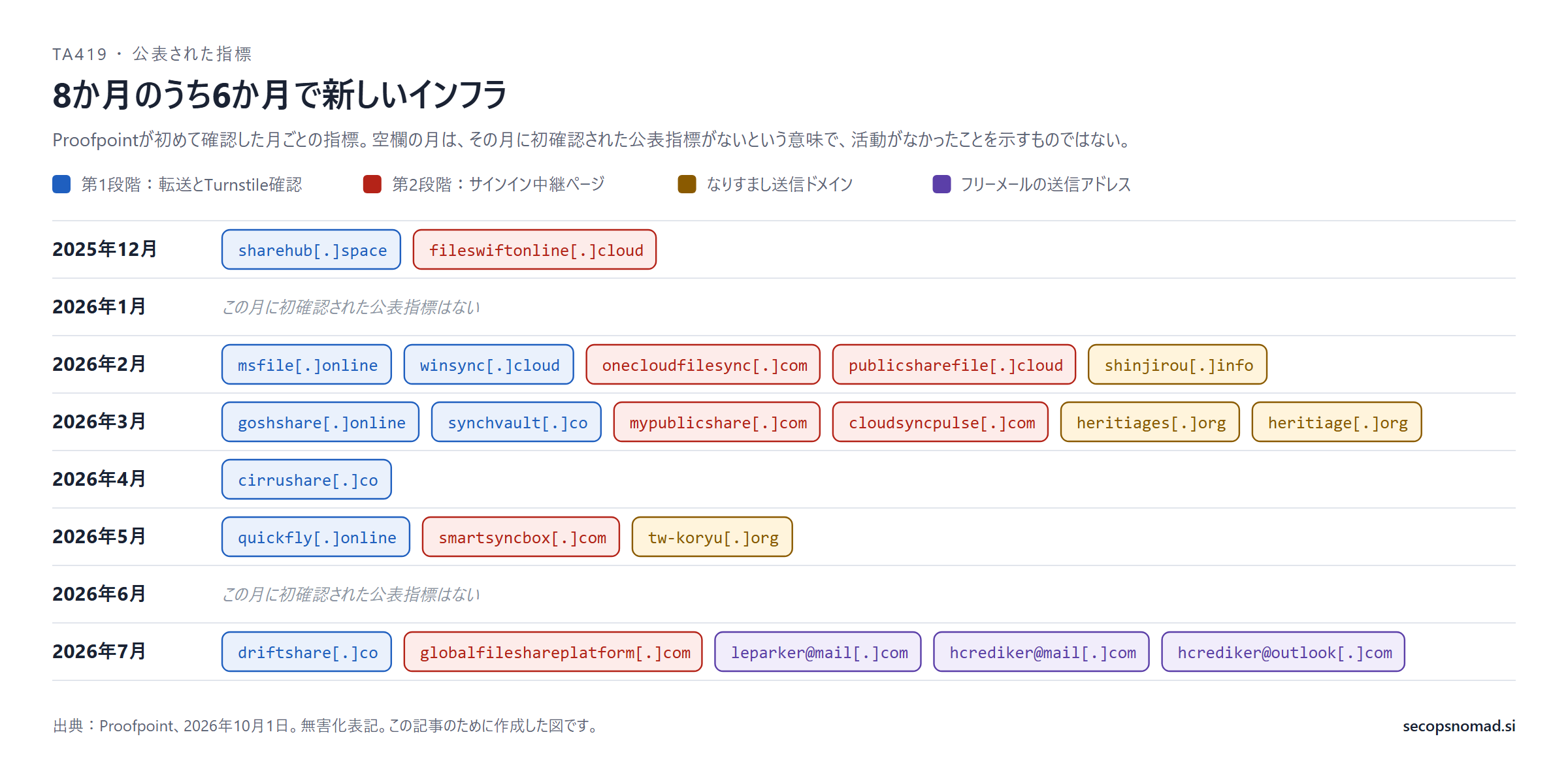Click the 2026年3月 row label
This screenshot has width=1568, height=760.
[x=99, y=422]
